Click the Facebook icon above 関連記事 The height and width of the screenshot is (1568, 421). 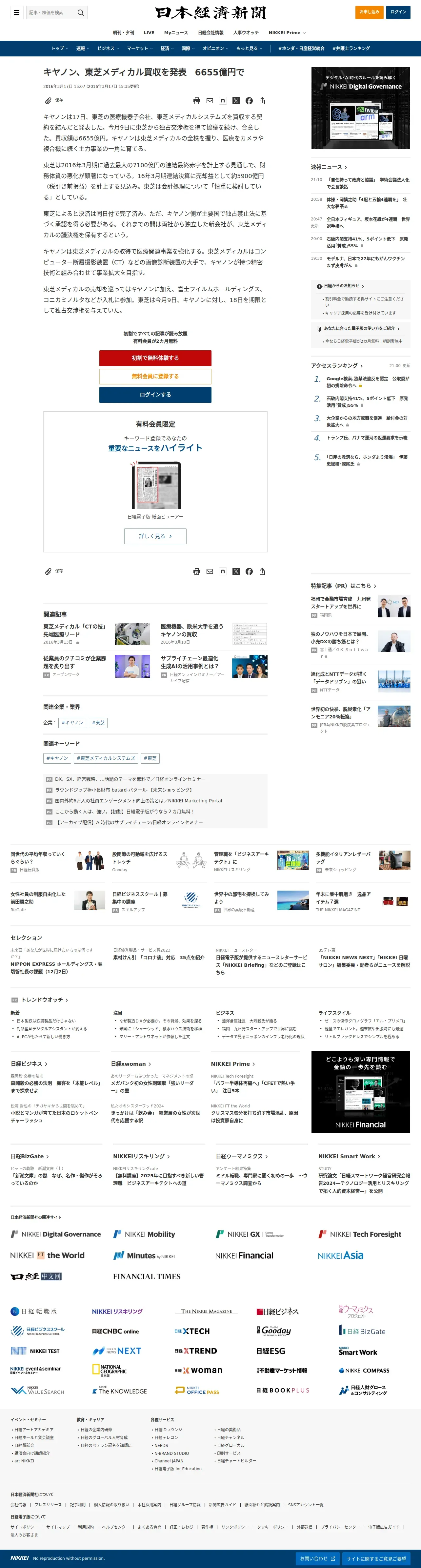pos(249,571)
